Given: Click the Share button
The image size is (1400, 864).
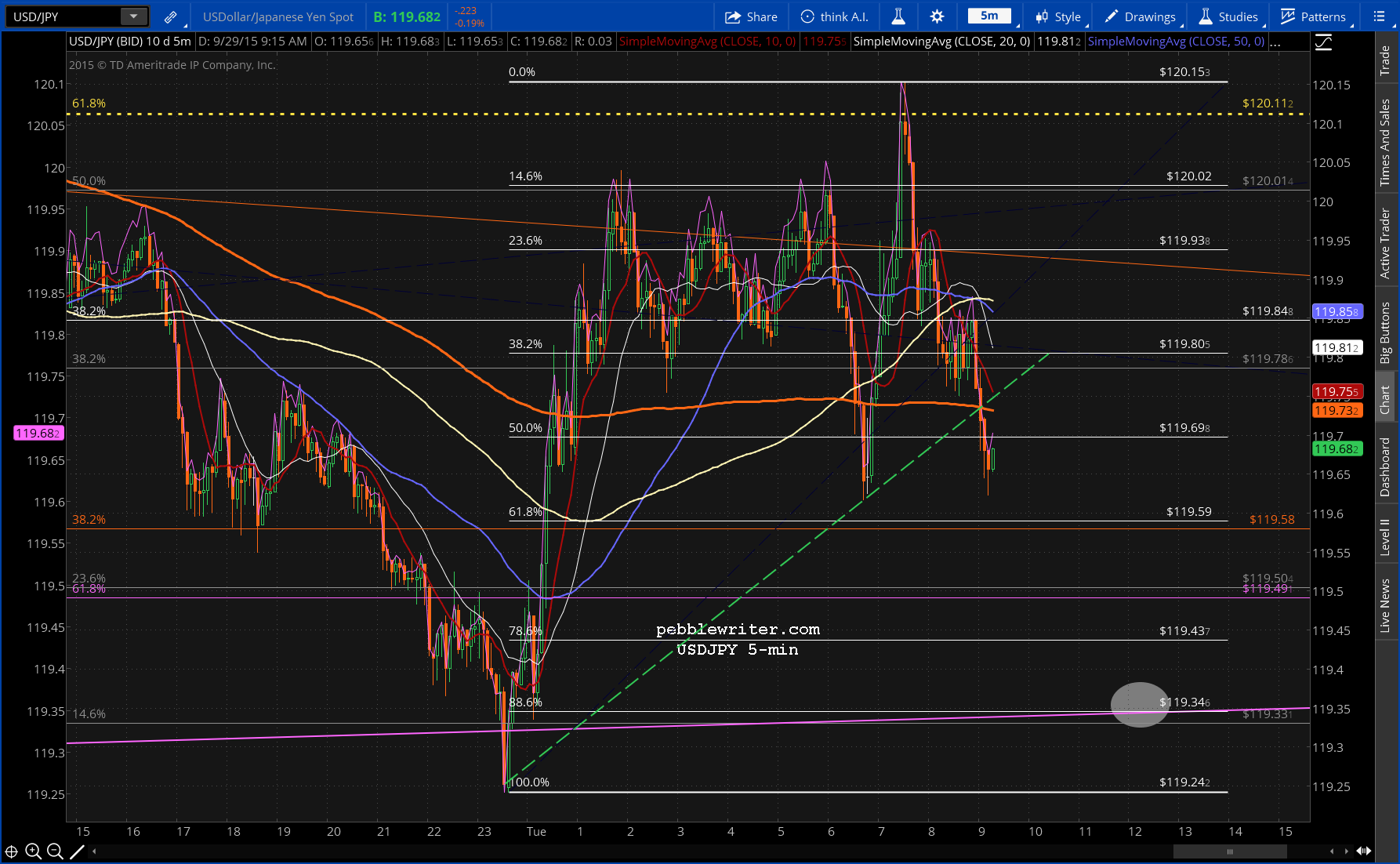Looking at the screenshot, I should 751,16.
